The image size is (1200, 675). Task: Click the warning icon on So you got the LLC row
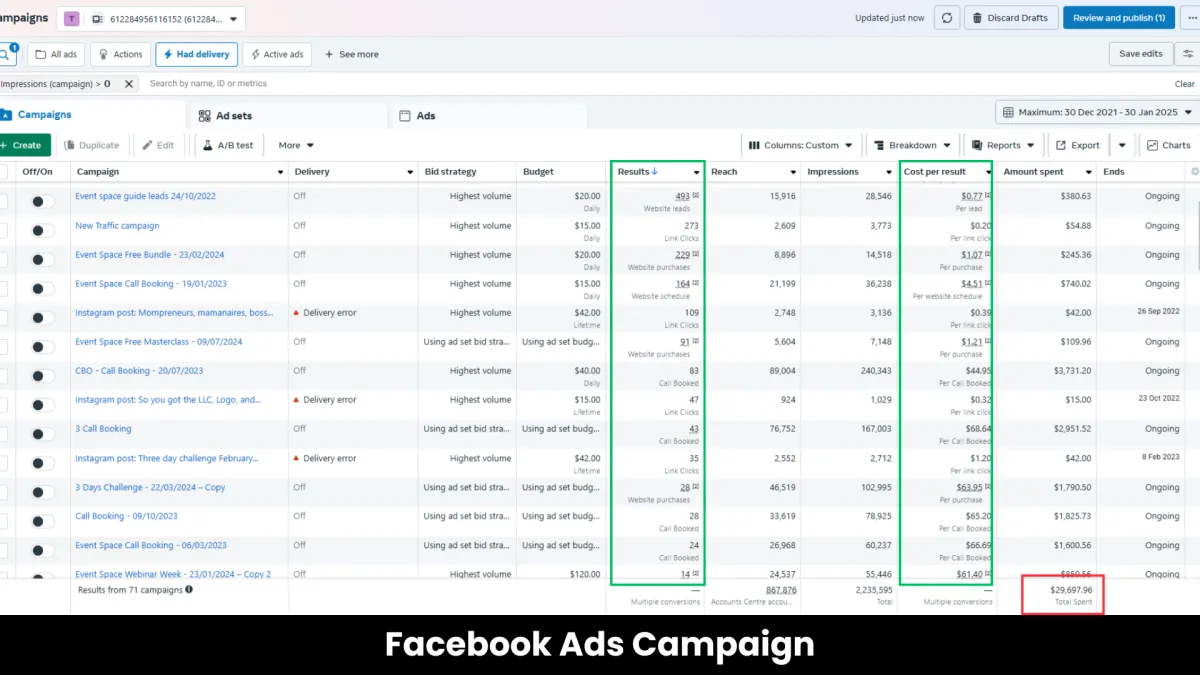click(297, 400)
